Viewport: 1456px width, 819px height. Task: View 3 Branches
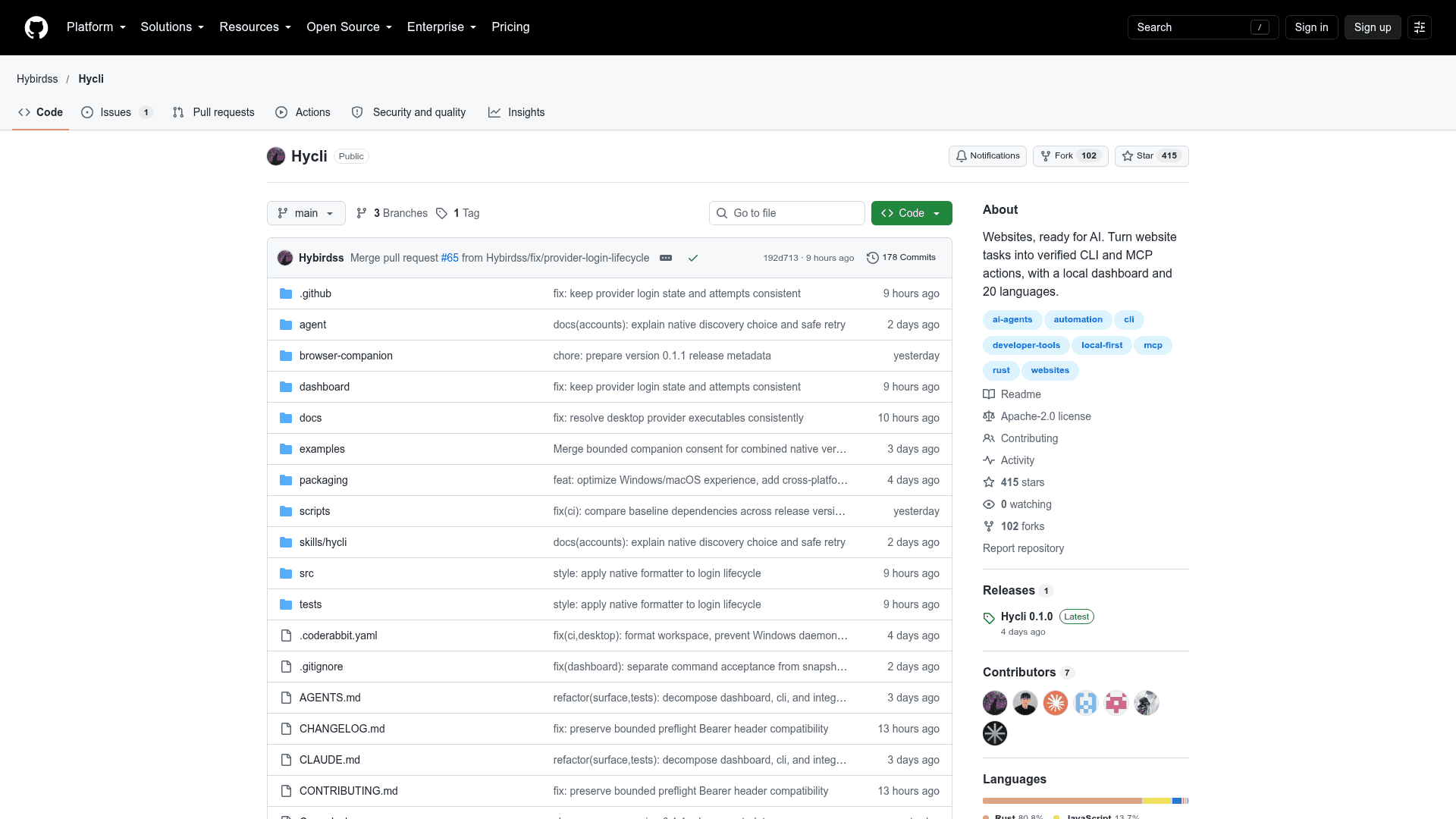tap(392, 213)
